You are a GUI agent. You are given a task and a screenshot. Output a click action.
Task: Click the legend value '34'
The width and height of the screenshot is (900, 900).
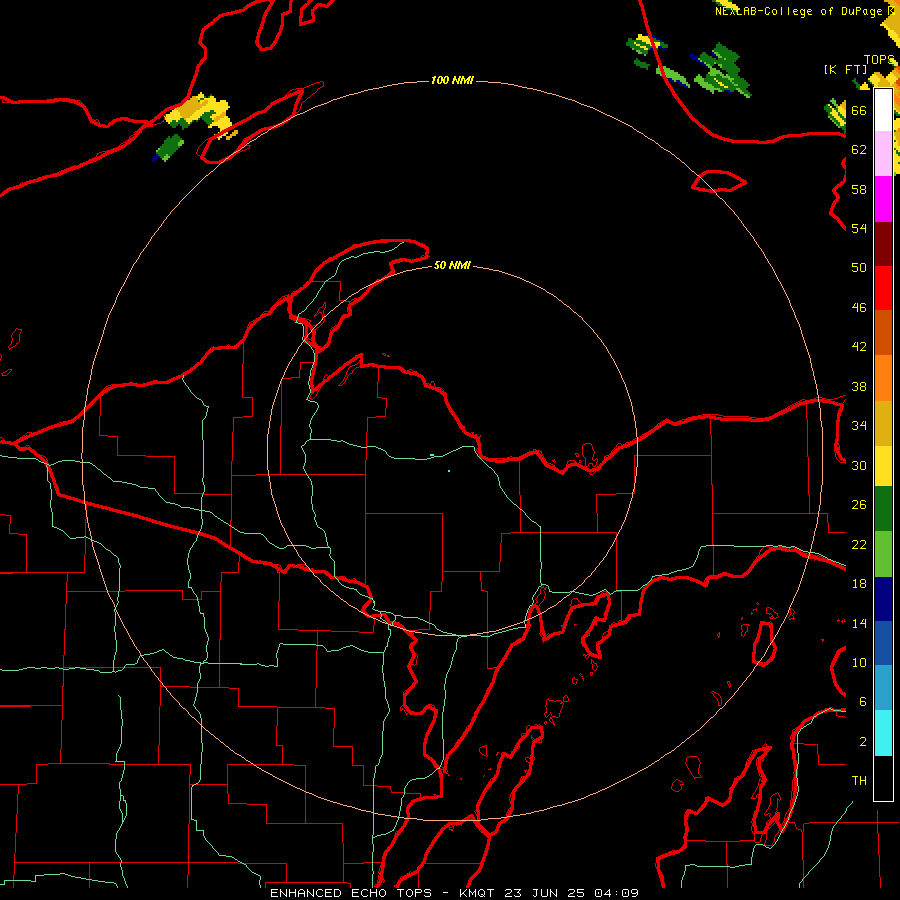click(x=859, y=426)
